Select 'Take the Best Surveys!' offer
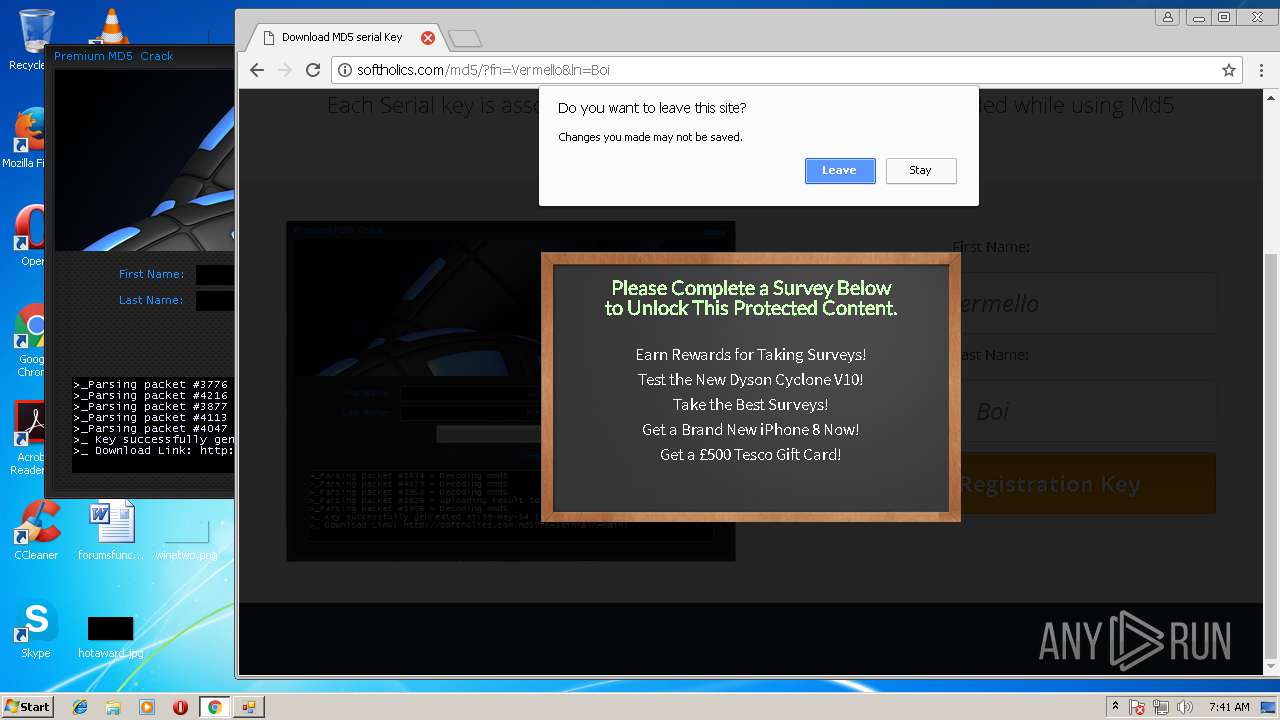 [x=751, y=405]
